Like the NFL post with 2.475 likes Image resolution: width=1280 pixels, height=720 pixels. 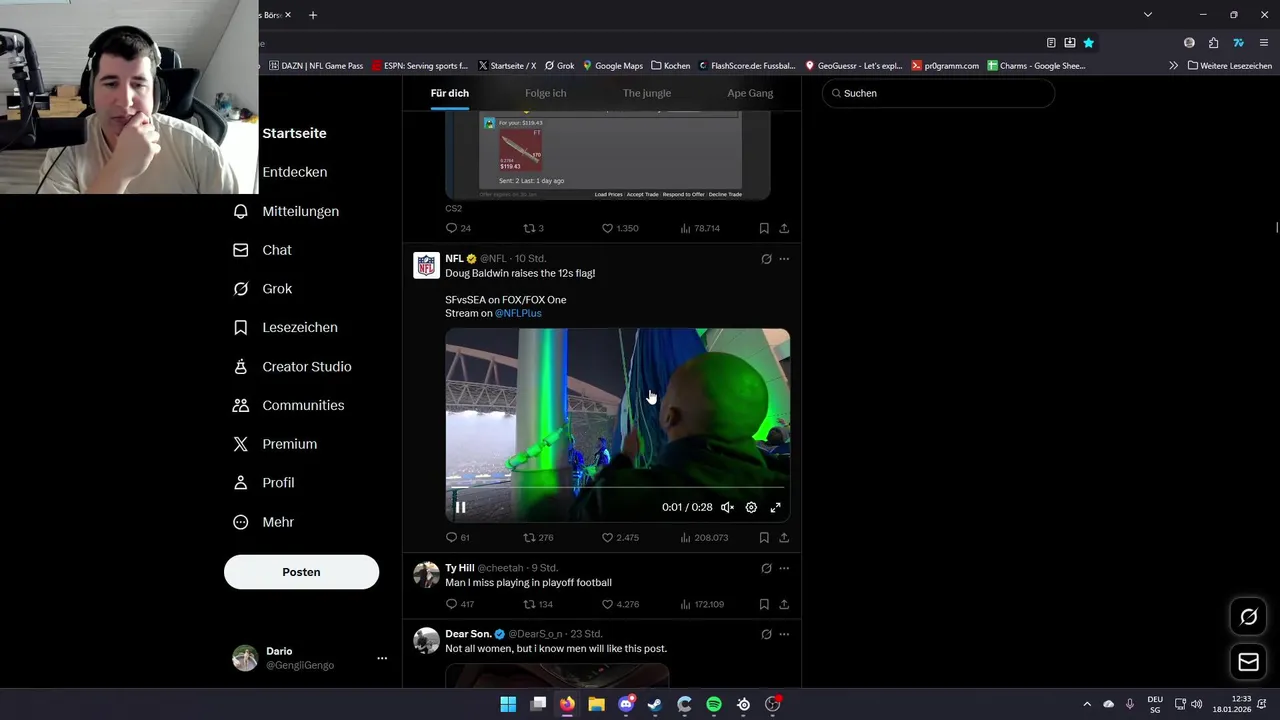coord(619,537)
